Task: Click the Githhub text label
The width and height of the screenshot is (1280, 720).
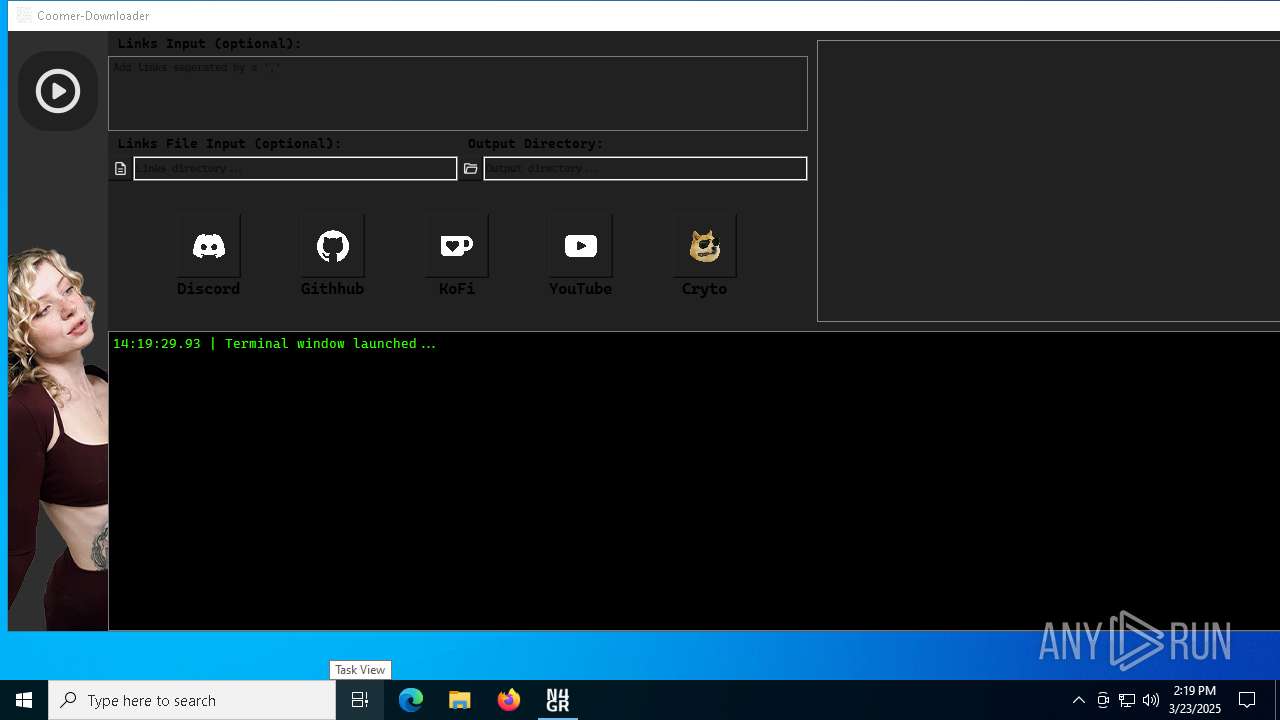Action: [332, 289]
